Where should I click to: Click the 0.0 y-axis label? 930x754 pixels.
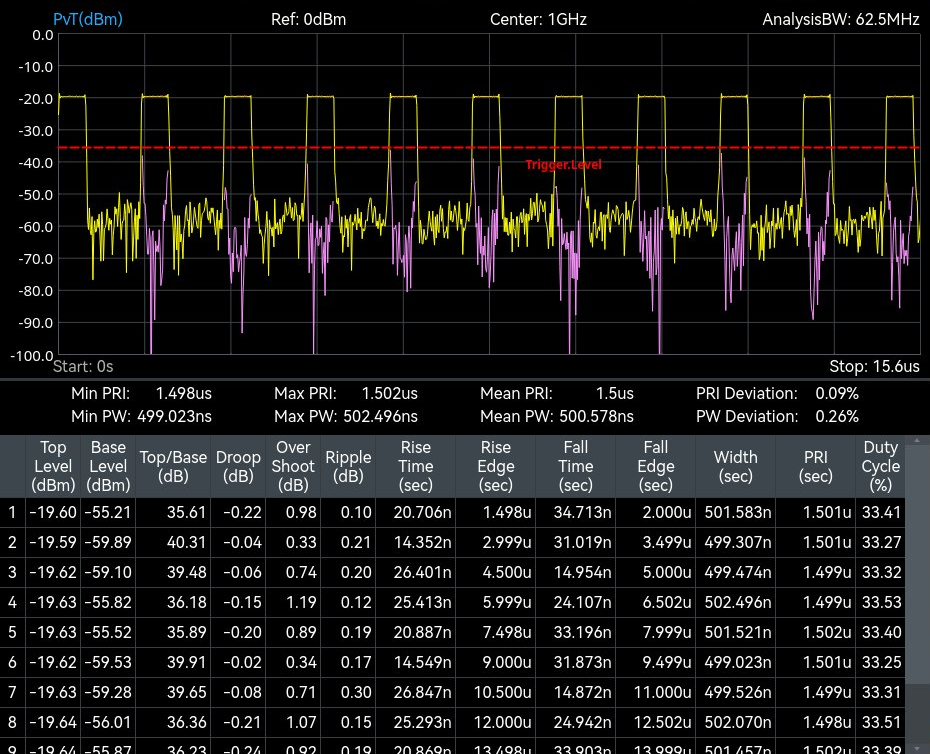tap(43, 35)
